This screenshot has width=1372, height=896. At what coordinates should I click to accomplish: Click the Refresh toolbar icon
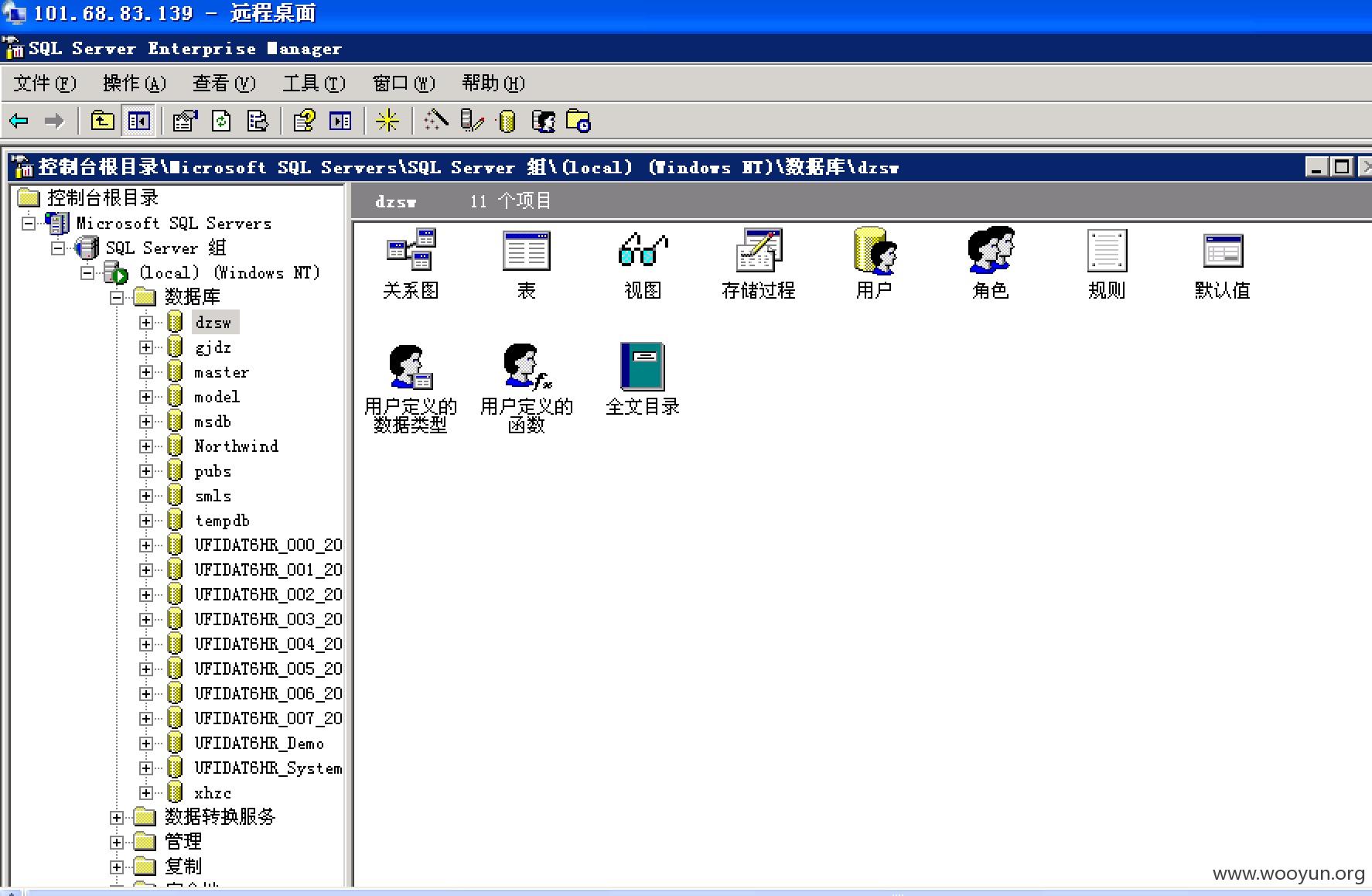(221, 121)
